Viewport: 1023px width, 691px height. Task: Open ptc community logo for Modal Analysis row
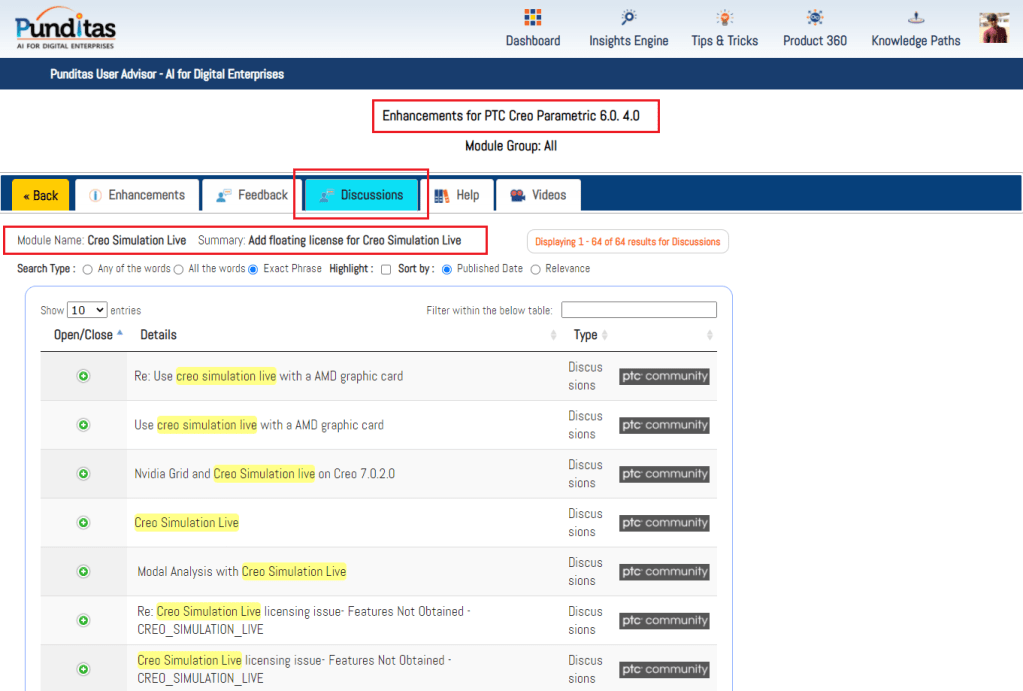[664, 572]
